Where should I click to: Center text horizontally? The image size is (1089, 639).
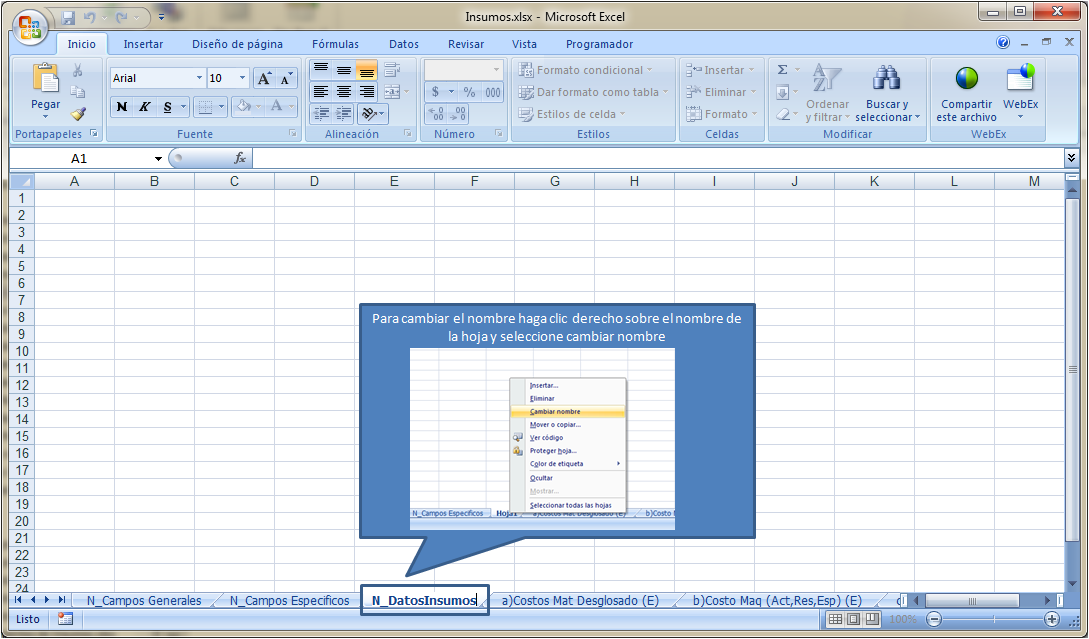pyautogui.click(x=343, y=92)
